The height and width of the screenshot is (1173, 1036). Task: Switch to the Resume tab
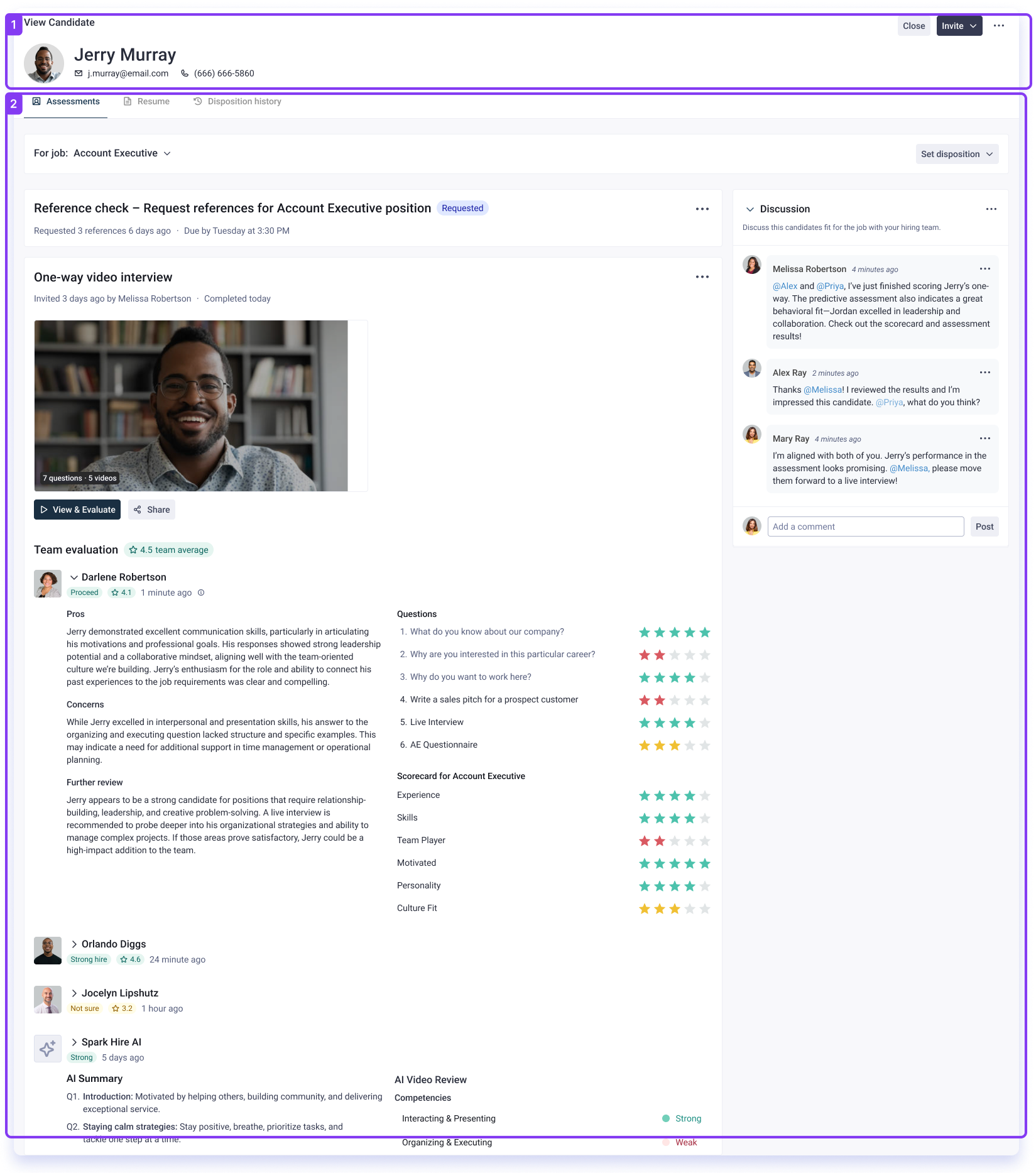(146, 102)
